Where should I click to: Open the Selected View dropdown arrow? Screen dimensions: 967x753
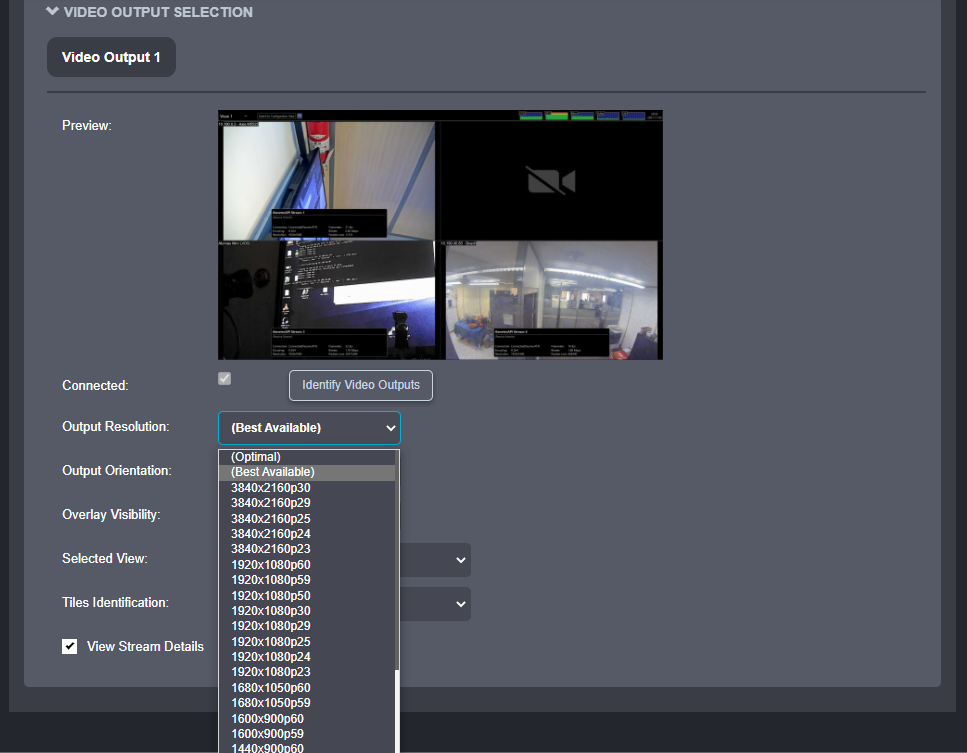(461, 560)
